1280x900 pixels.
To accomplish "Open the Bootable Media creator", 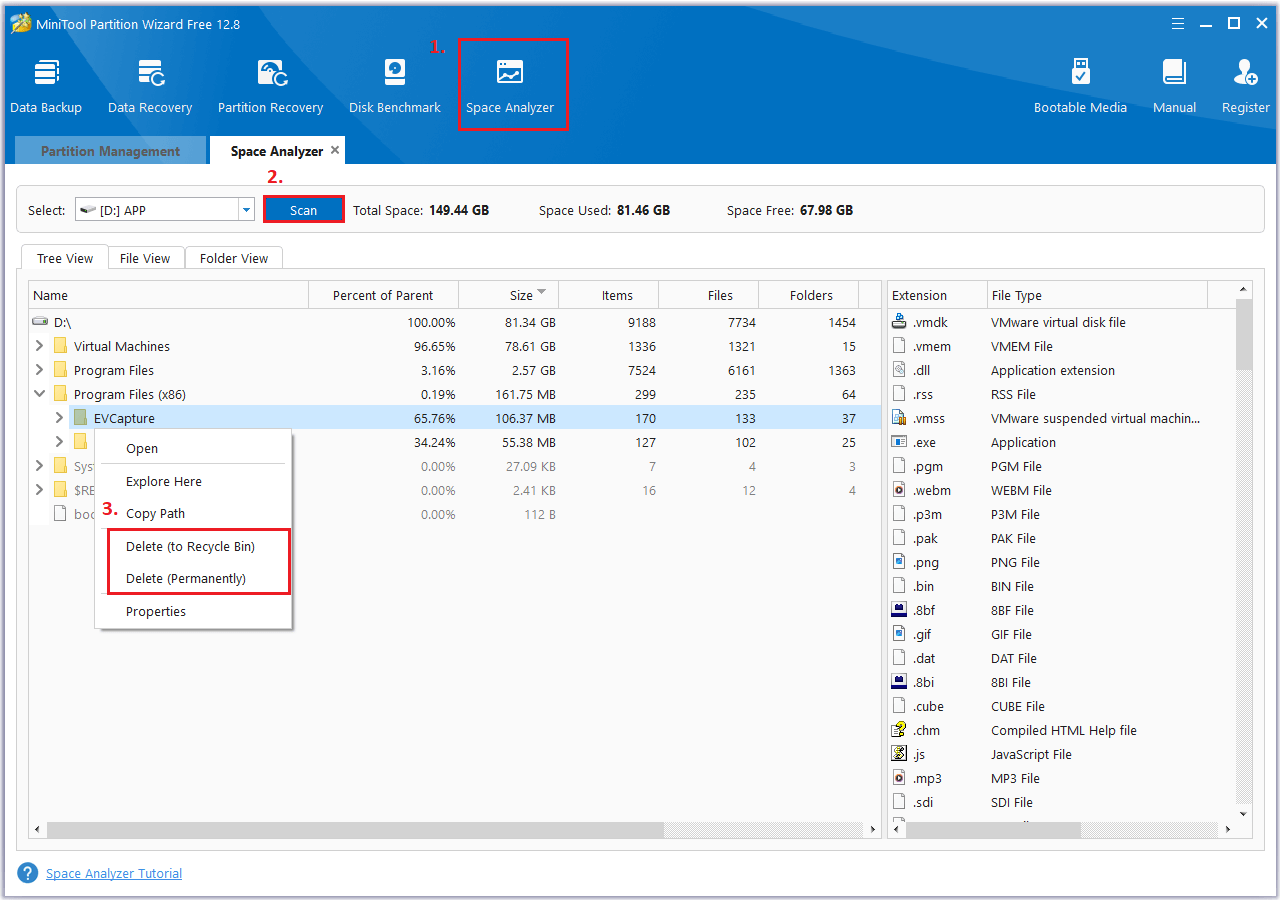I will pos(1080,84).
